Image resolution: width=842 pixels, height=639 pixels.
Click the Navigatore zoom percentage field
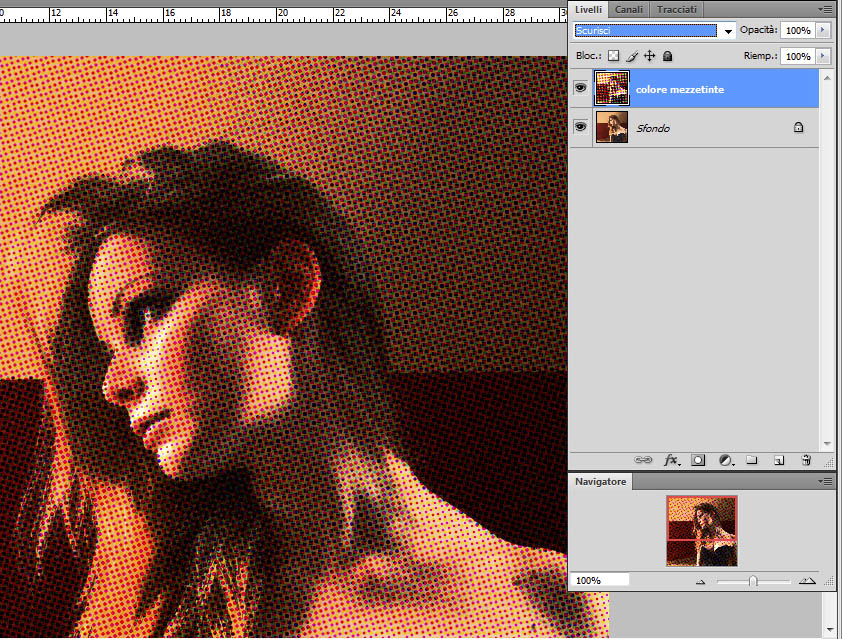(600, 580)
